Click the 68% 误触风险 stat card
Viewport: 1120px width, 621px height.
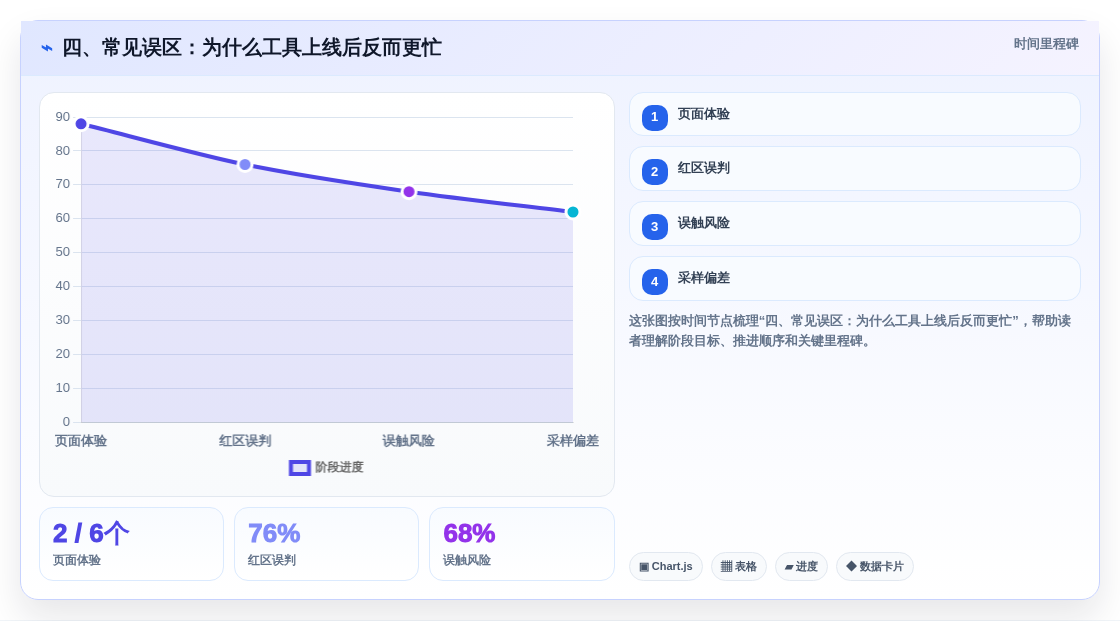[x=521, y=544]
